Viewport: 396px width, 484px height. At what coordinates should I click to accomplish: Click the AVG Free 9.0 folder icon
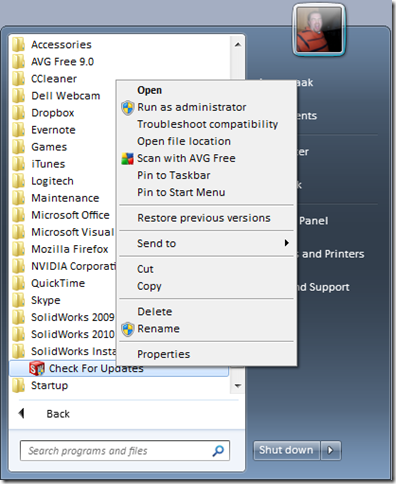point(19,62)
